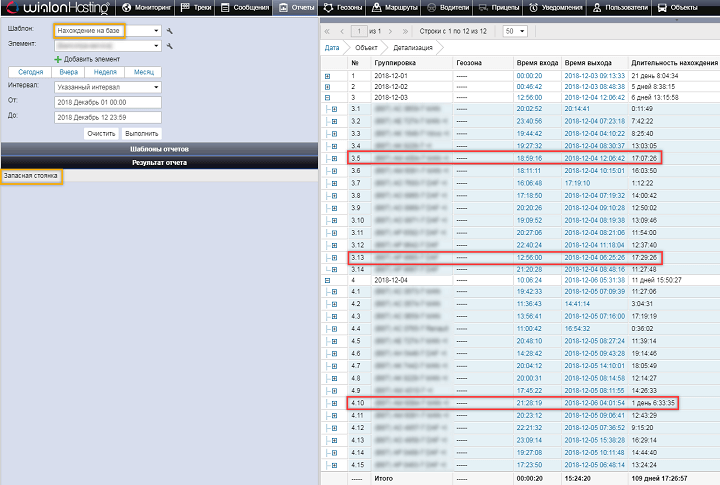Select the Неделя interval tab
This screenshot has height=485, width=720.
105,73
